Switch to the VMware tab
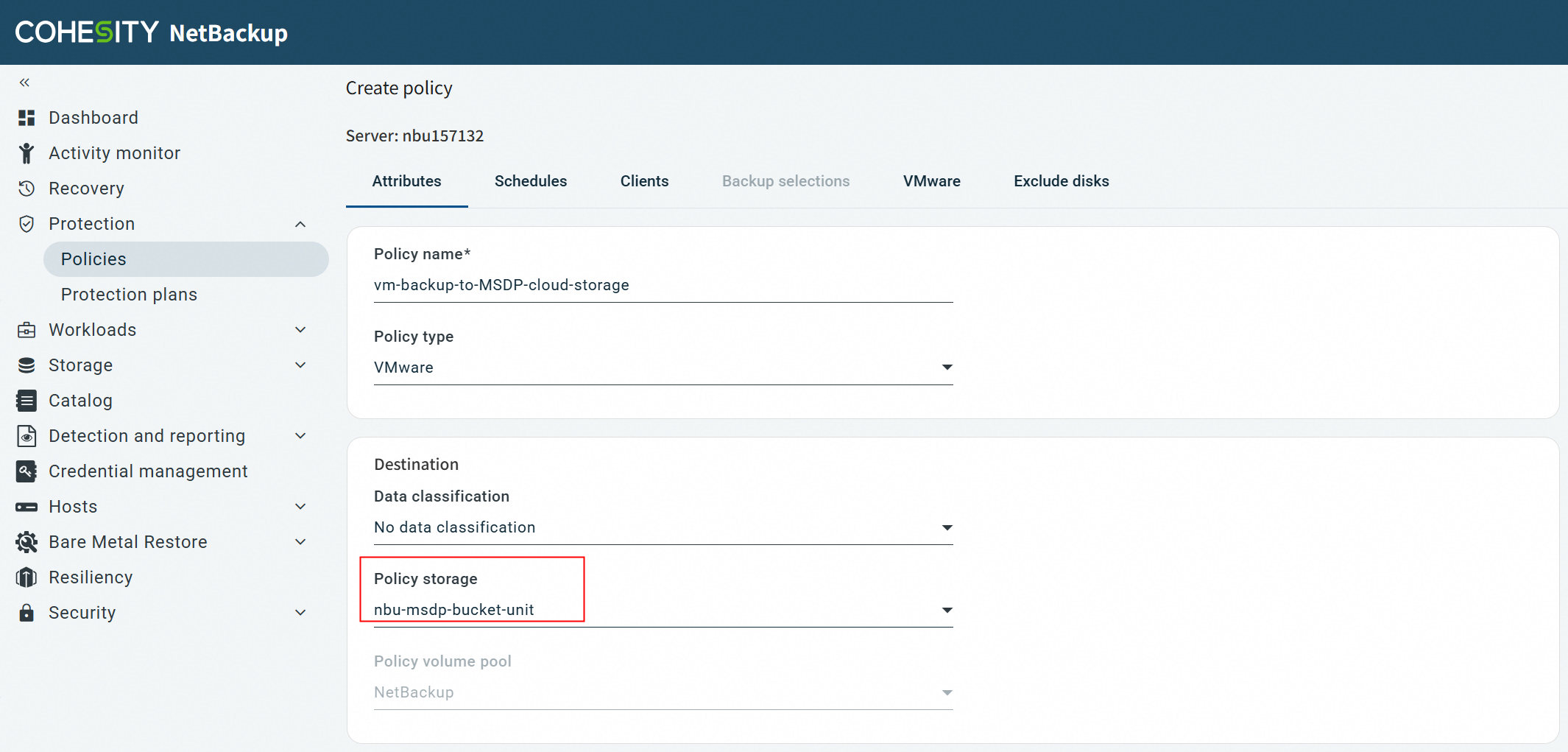This screenshot has width=1568, height=752. [x=932, y=181]
